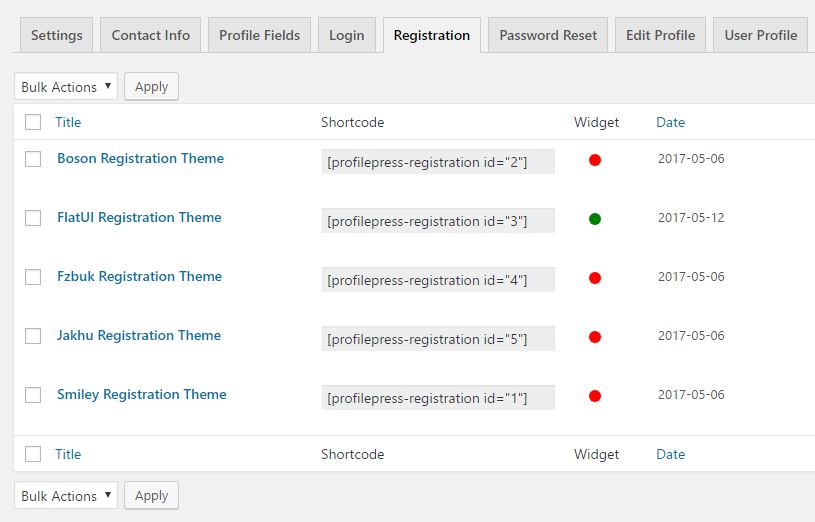The image size is (815, 522).
Task: Select the shortcode field with id="5"
Action: 438,338
